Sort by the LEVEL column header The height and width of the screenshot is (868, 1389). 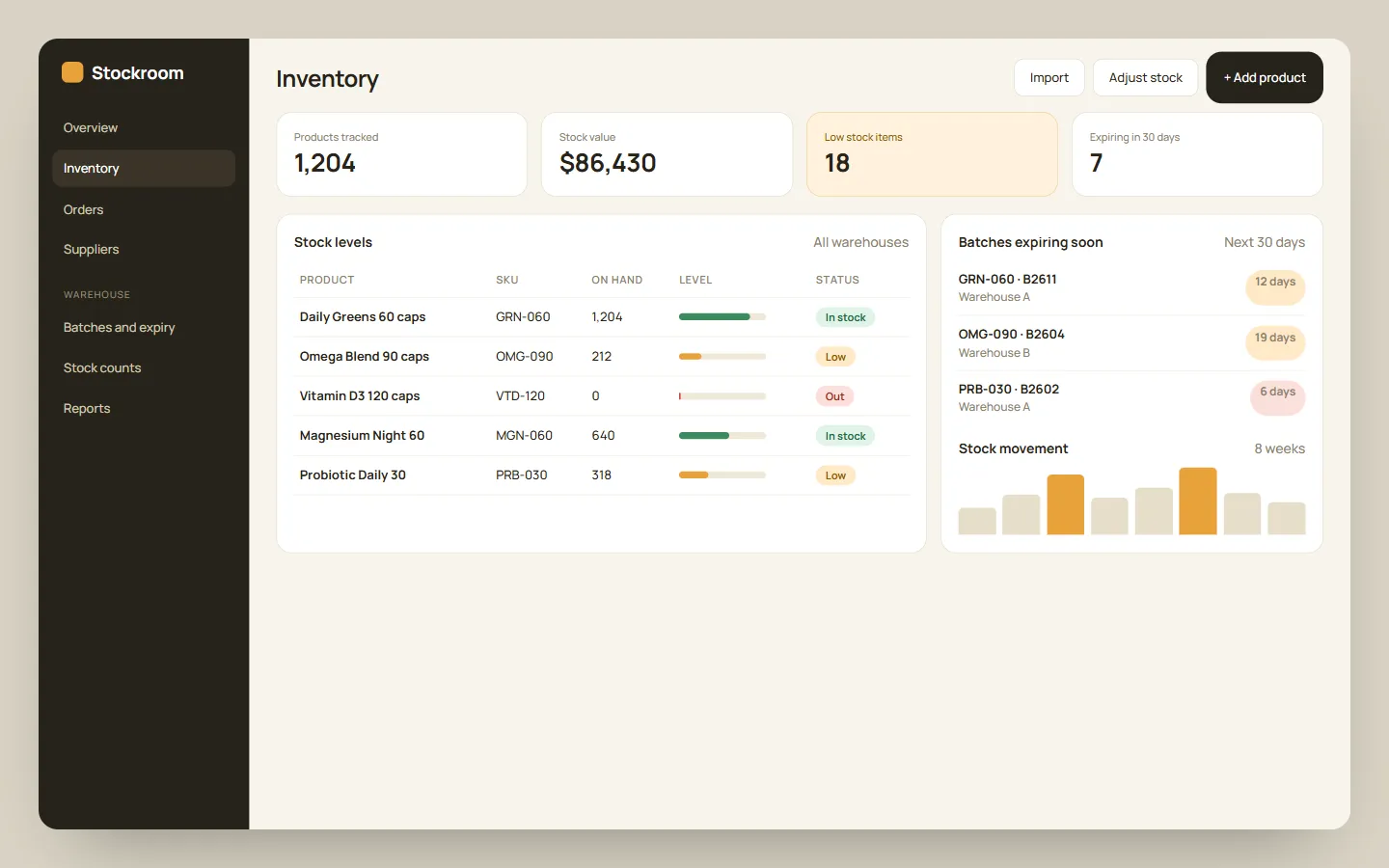point(695,280)
